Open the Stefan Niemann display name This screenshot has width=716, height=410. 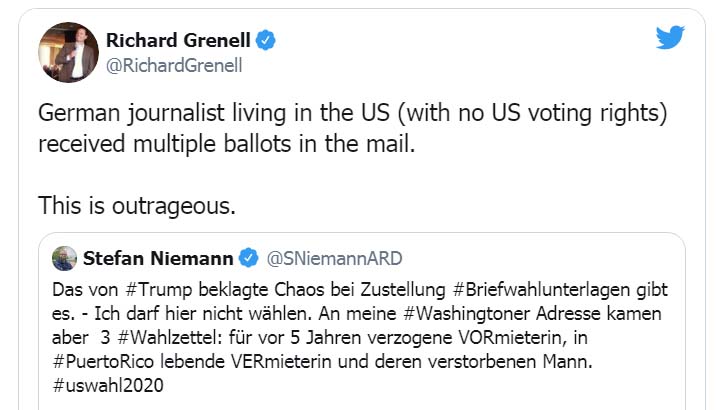(x=158, y=258)
